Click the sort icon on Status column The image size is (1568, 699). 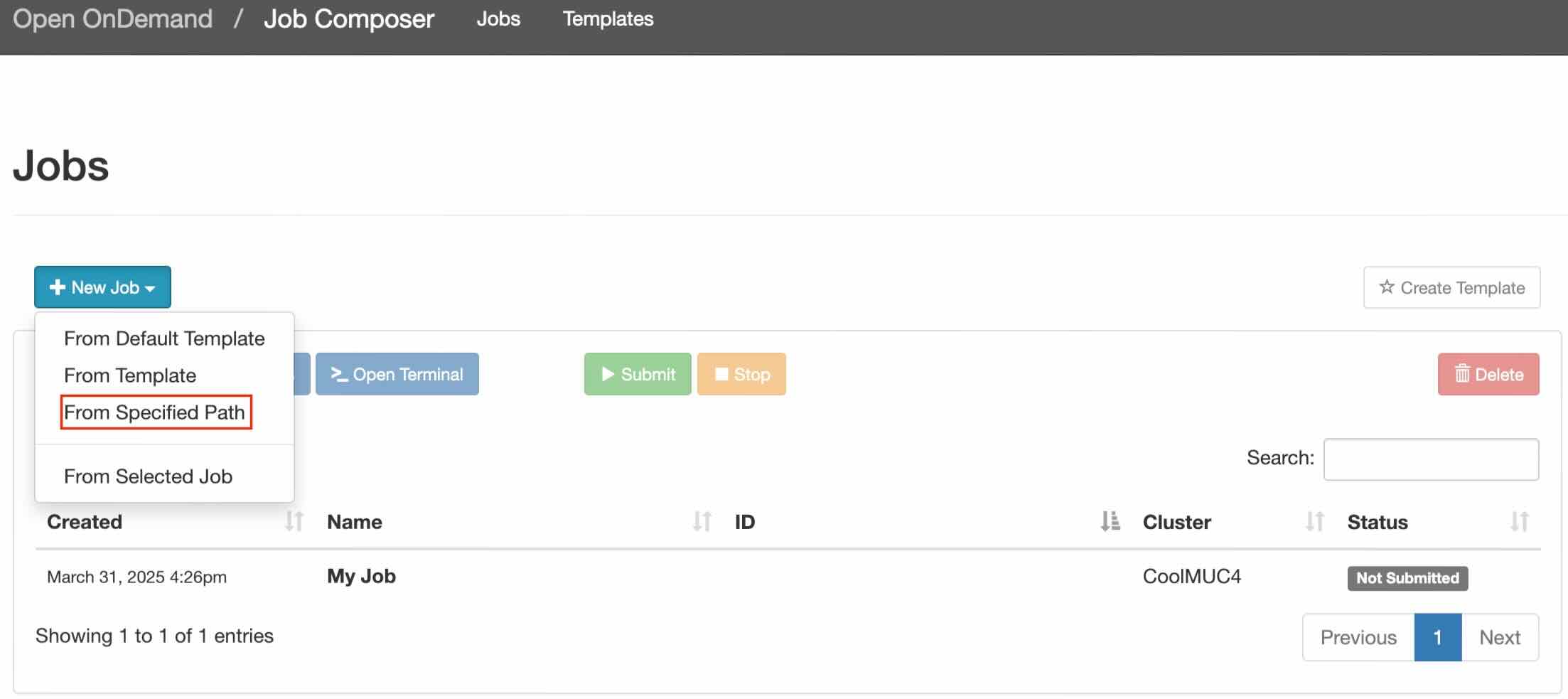(1519, 521)
